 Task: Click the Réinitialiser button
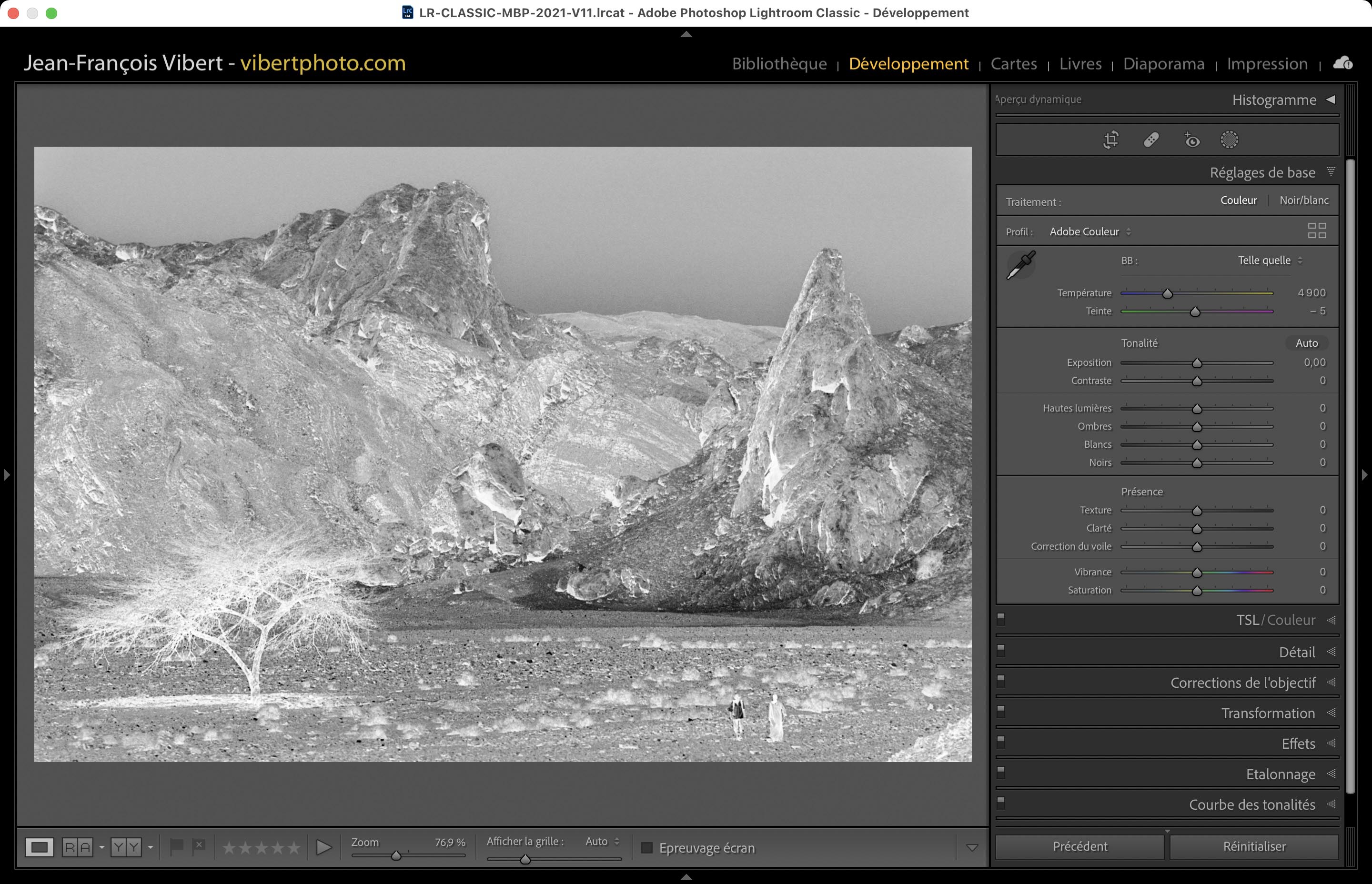coord(1254,847)
